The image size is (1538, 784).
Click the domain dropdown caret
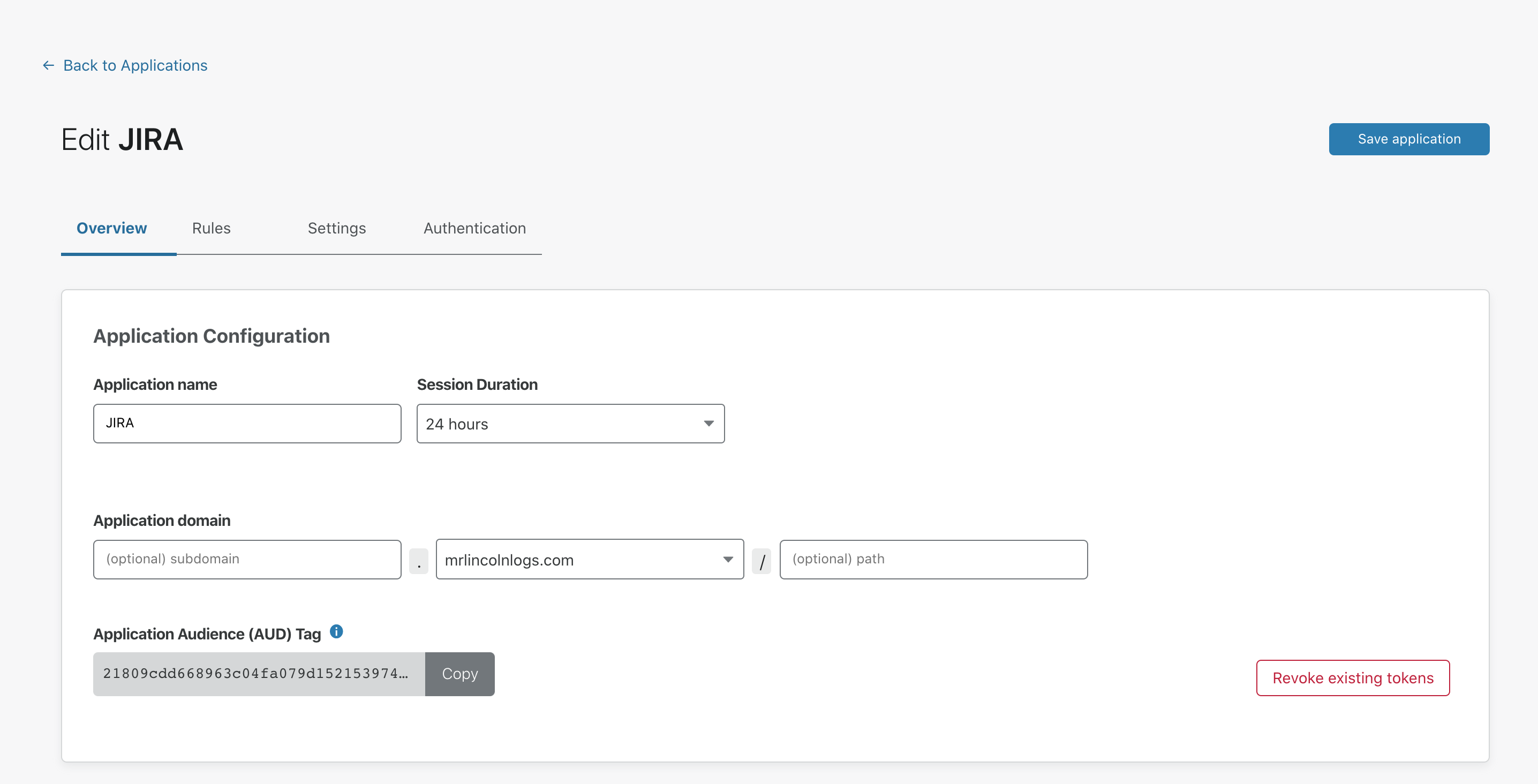727,560
